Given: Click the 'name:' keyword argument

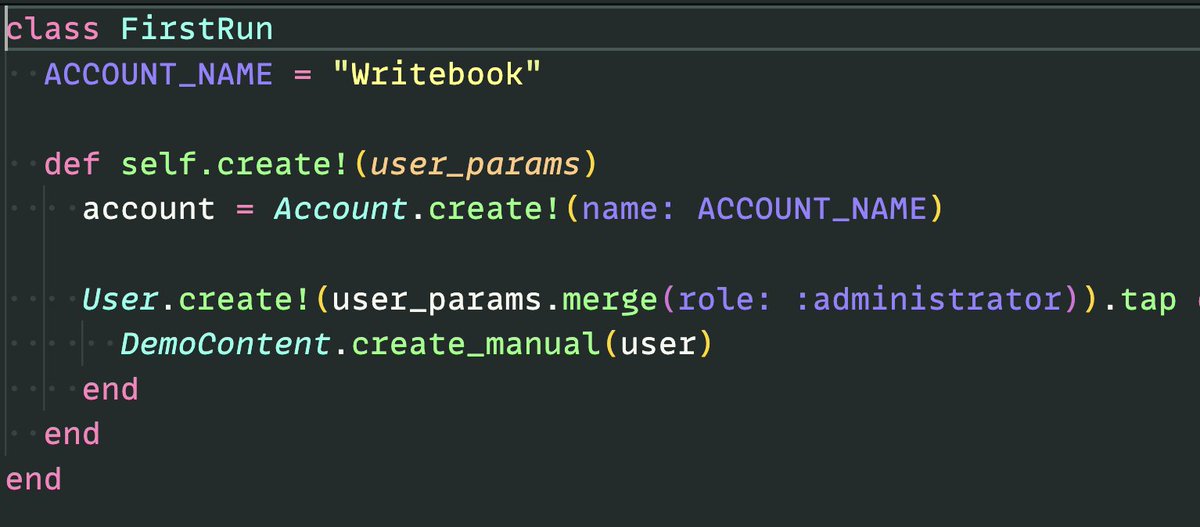Looking at the screenshot, I should [x=627, y=209].
